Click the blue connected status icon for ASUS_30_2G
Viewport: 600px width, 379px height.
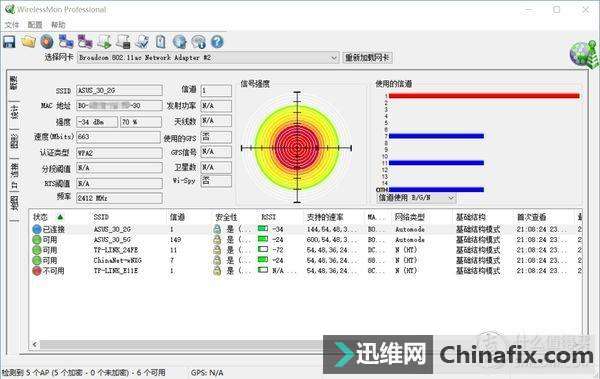click(x=37, y=229)
